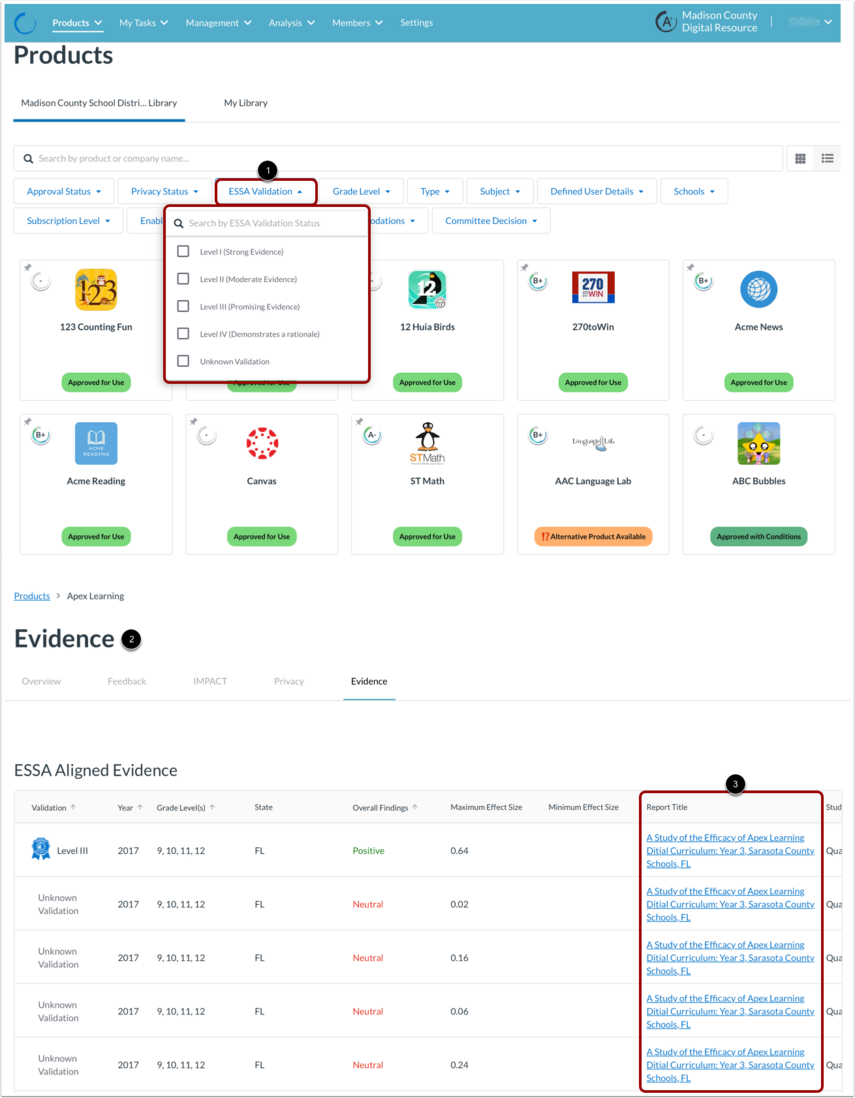Click pin icon on 270toWin card
The width and height of the screenshot is (855, 1098).
click(x=524, y=267)
